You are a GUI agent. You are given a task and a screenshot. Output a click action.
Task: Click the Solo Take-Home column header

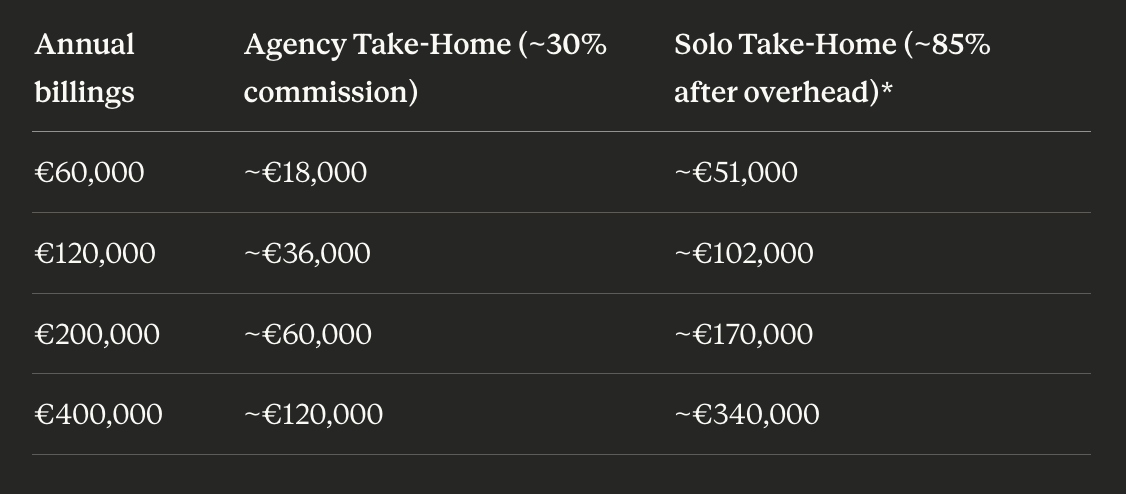(x=832, y=68)
